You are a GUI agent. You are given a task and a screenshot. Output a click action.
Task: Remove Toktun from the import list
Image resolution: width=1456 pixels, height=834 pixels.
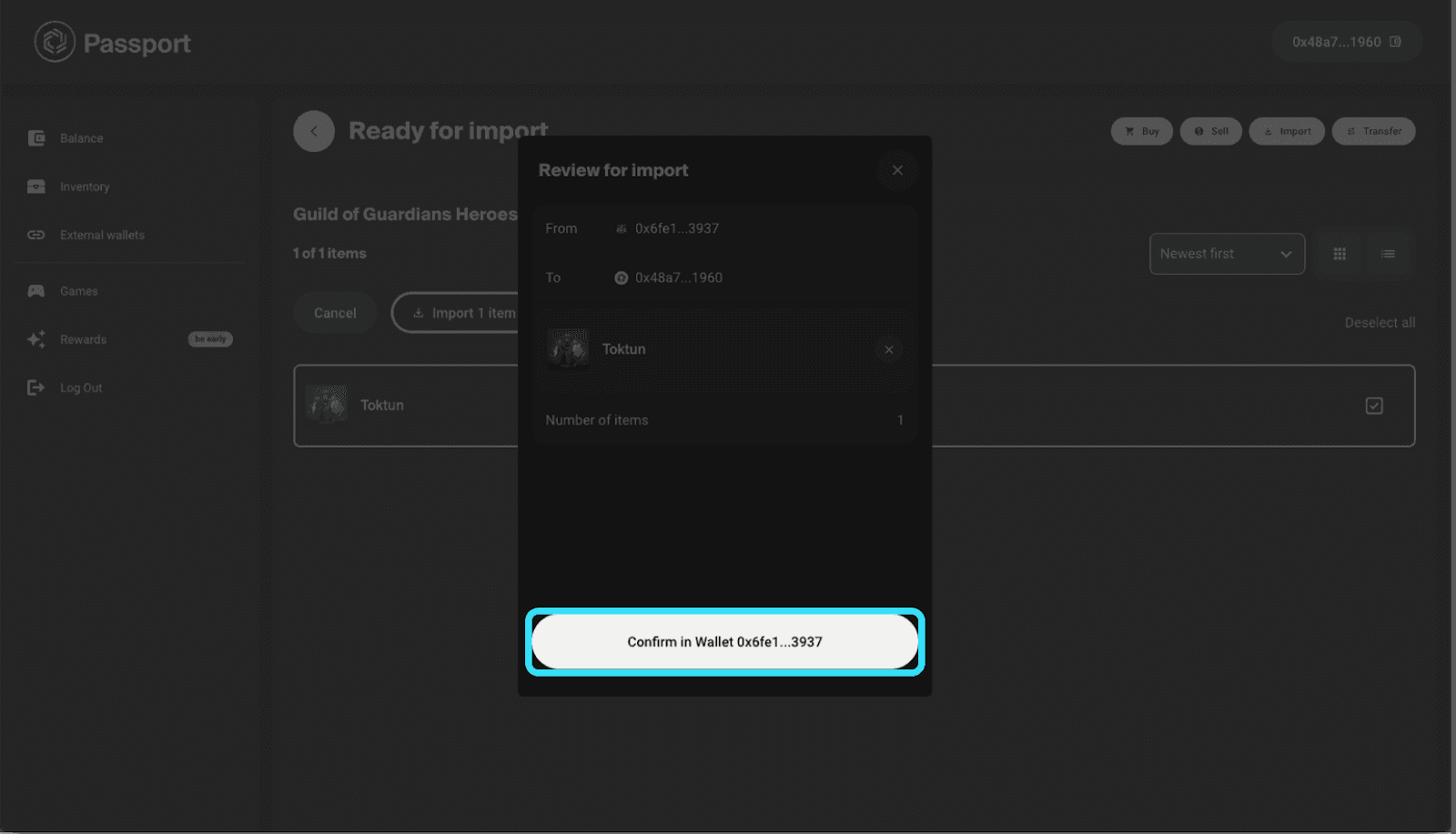coord(888,348)
